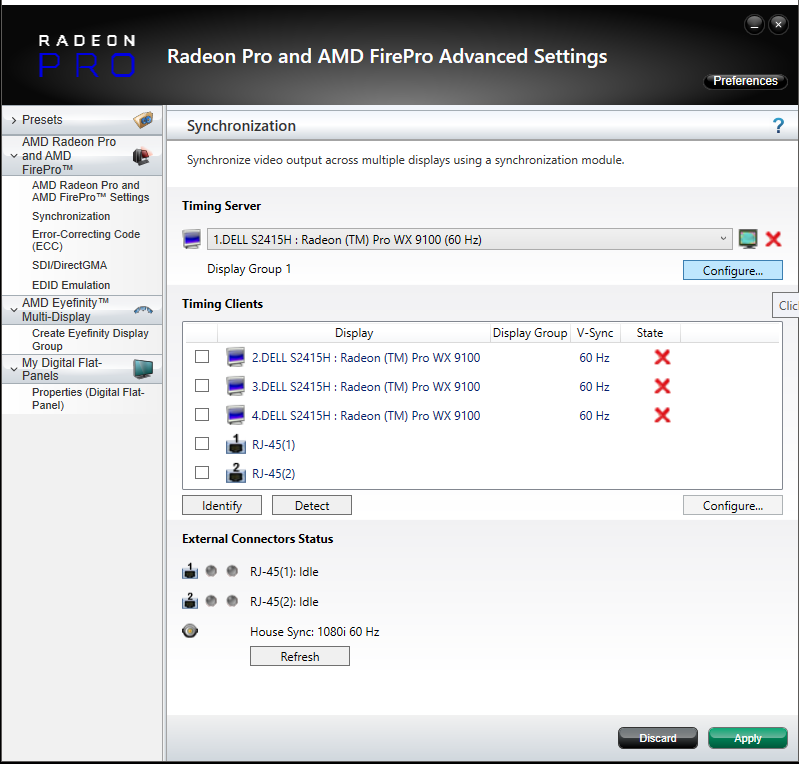Enable the RJ-45(2) timing client checkbox
799x764 pixels.
coord(202,472)
